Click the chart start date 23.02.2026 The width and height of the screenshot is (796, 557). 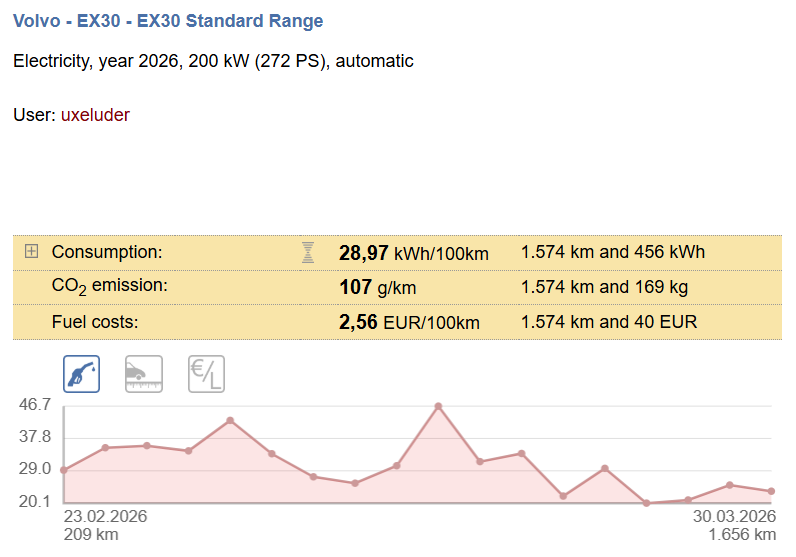[106, 516]
